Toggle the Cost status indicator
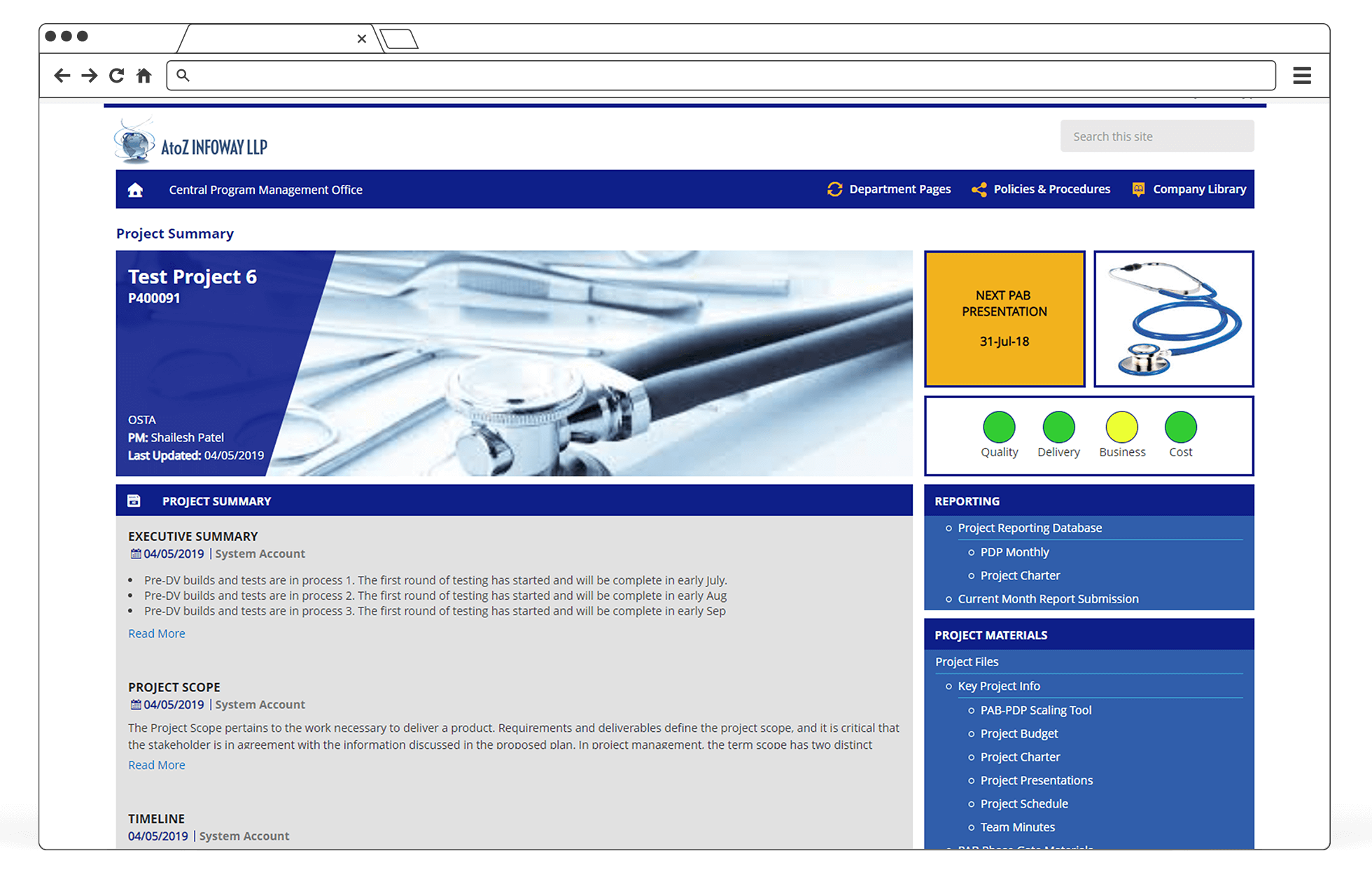The width and height of the screenshot is (1372, 879). pos(1180,426)
